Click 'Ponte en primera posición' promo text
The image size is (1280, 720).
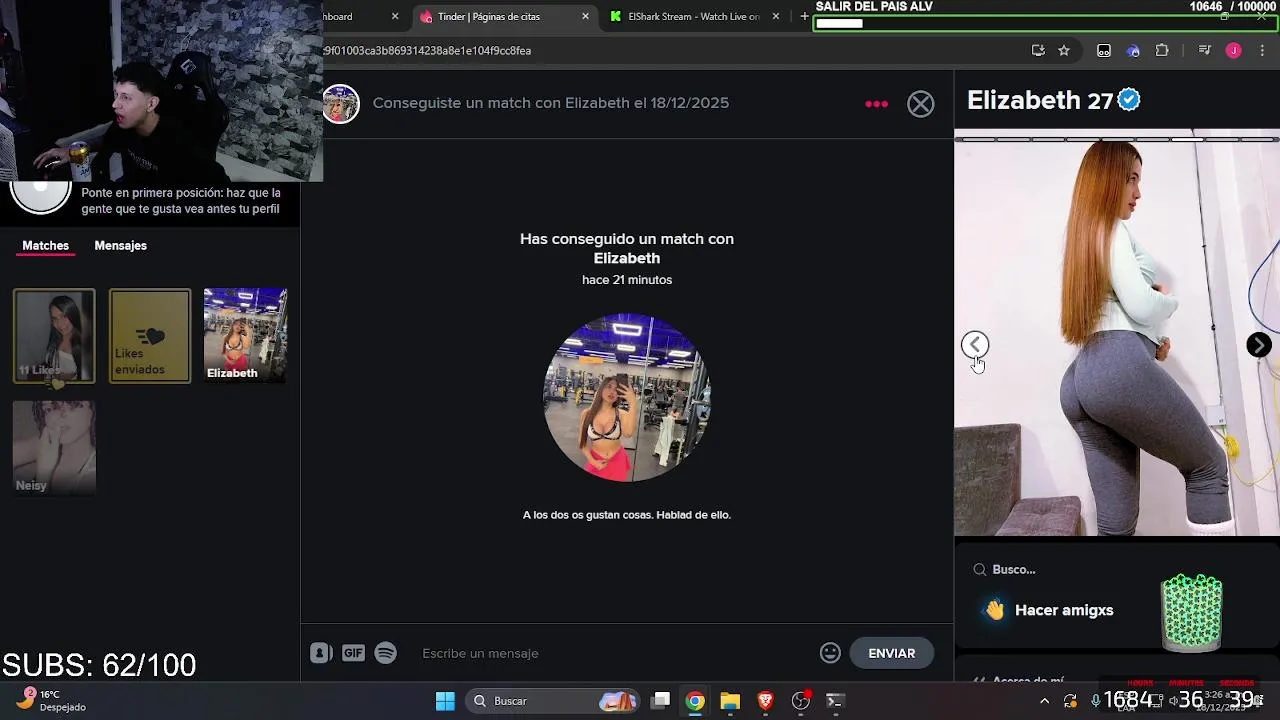[x=180, y=201]
